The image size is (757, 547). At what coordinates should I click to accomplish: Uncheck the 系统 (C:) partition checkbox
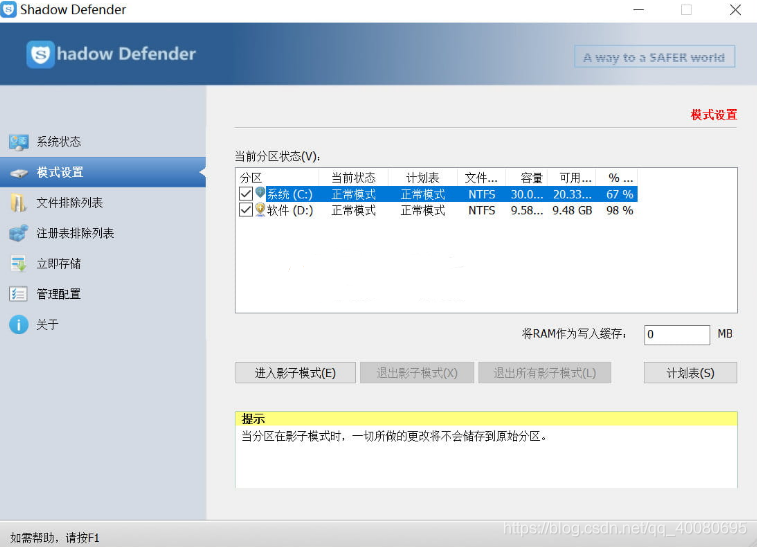coord(246,194)
